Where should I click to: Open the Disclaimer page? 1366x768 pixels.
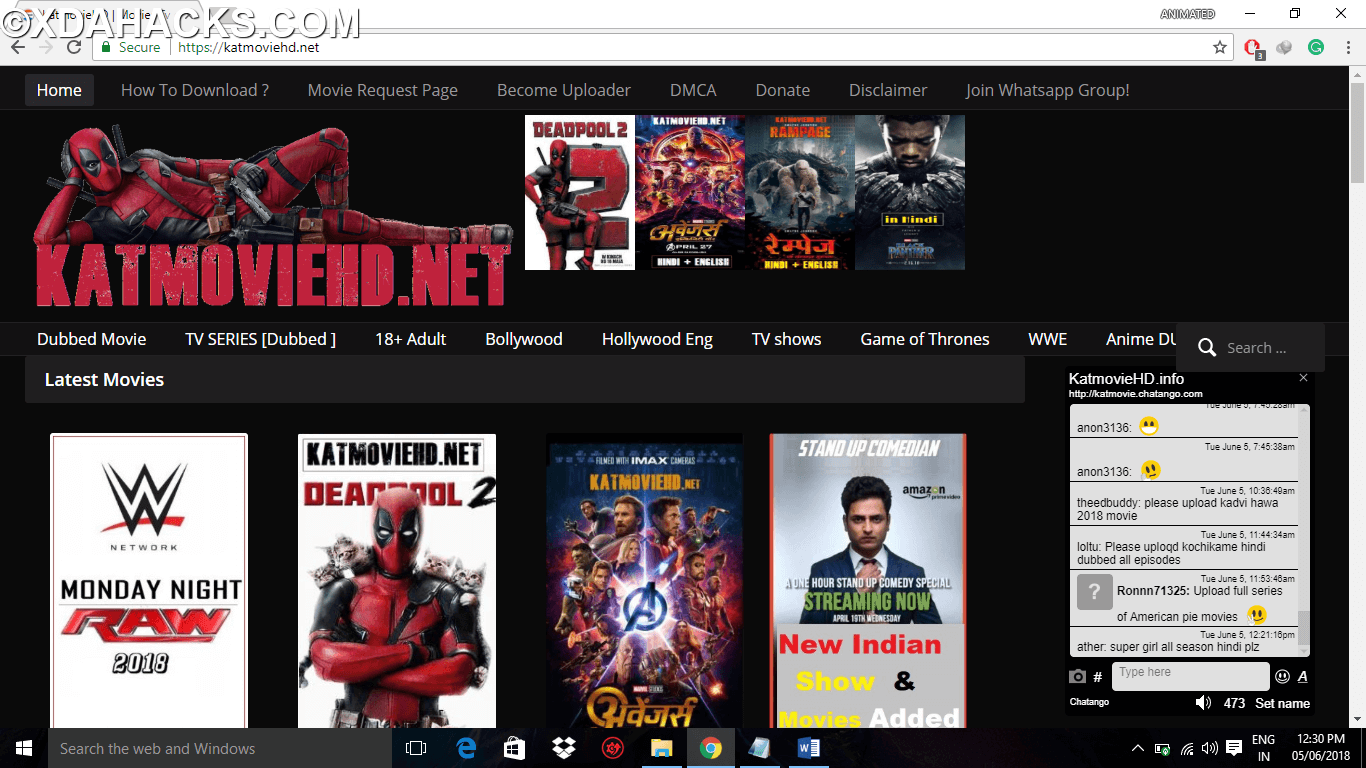coord(888,90)
